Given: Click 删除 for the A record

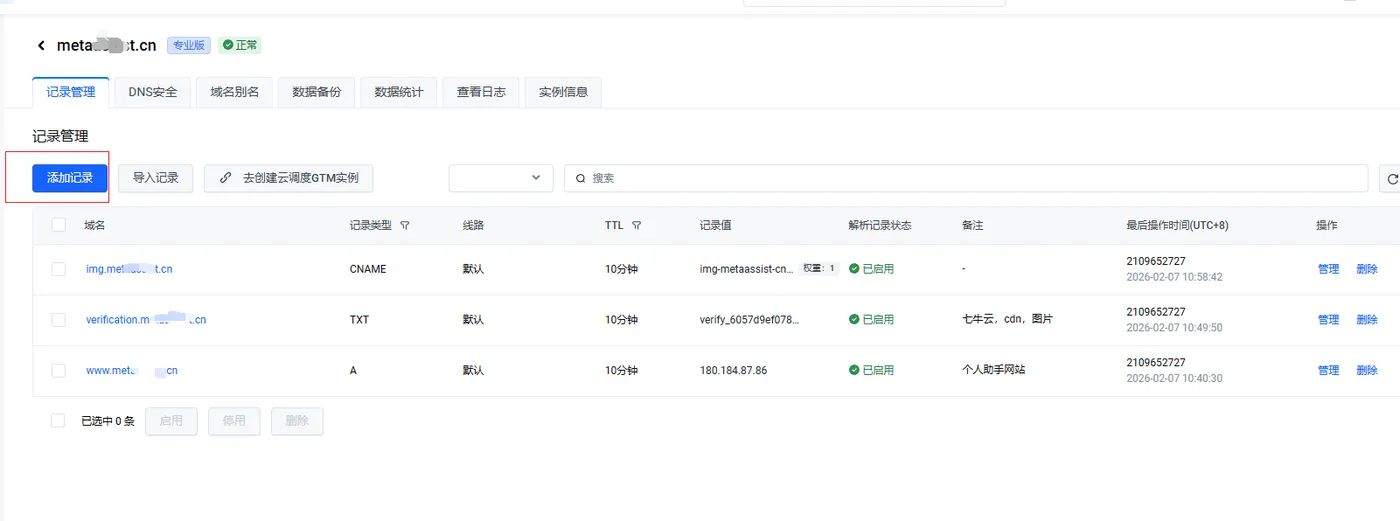Looking at the screenshot, I should [1367, 370].
